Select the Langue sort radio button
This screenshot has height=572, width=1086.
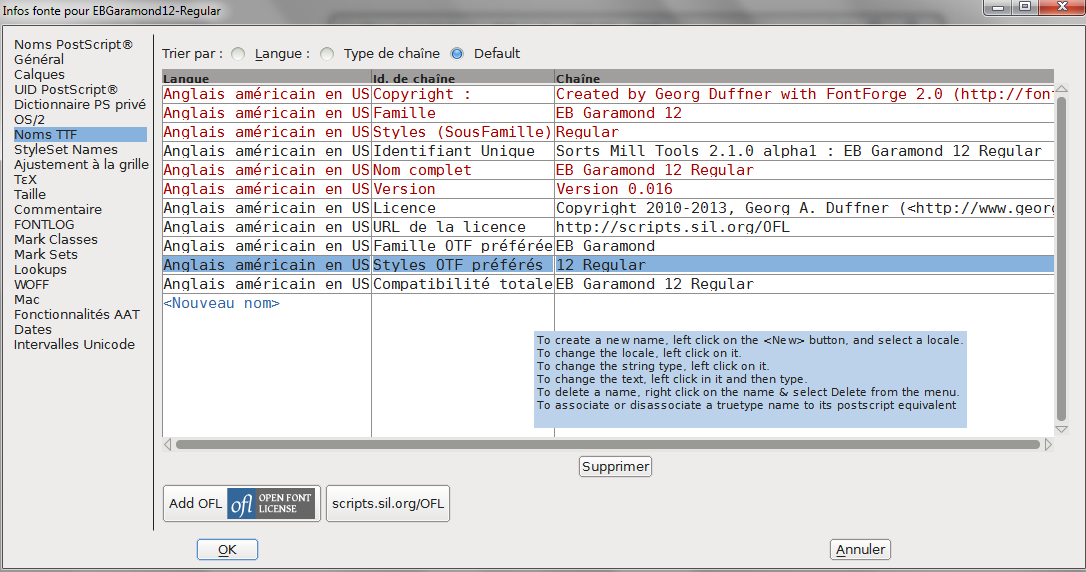coord(238,54)
